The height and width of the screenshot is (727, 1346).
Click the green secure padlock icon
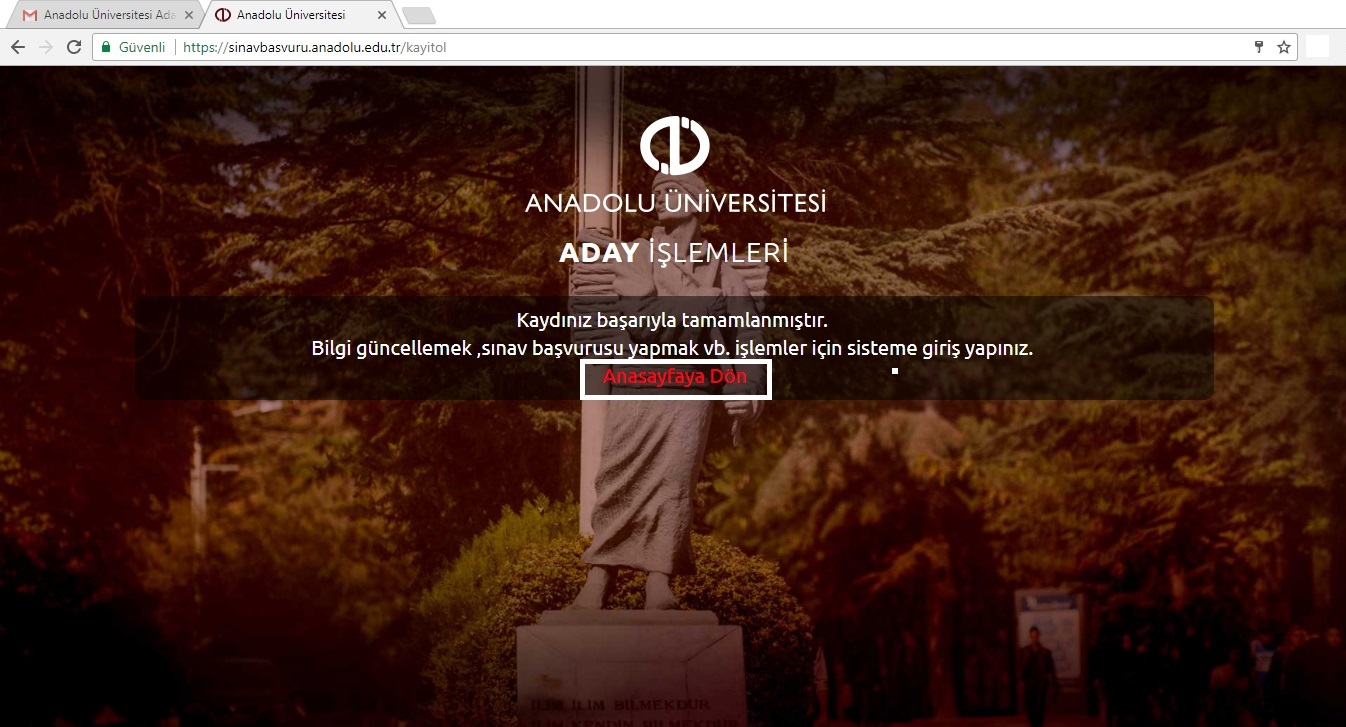(106, 47)
